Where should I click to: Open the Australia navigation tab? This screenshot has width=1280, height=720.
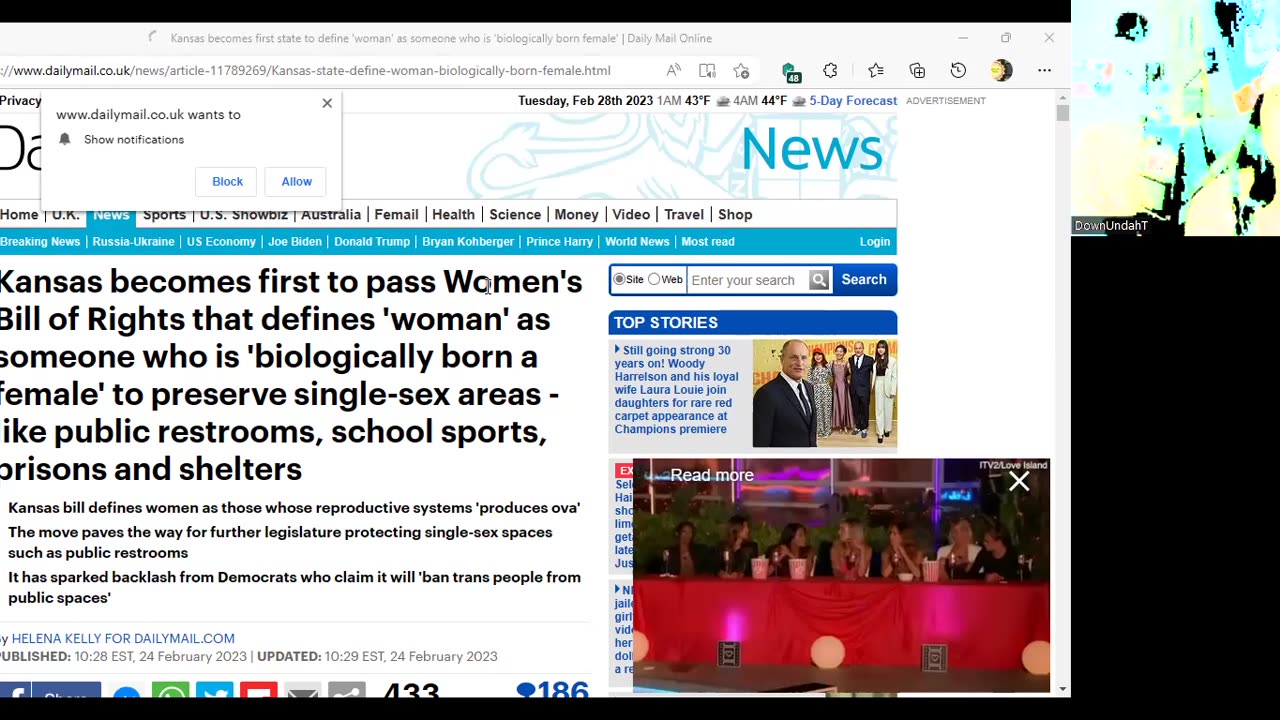tap(331, 214)
